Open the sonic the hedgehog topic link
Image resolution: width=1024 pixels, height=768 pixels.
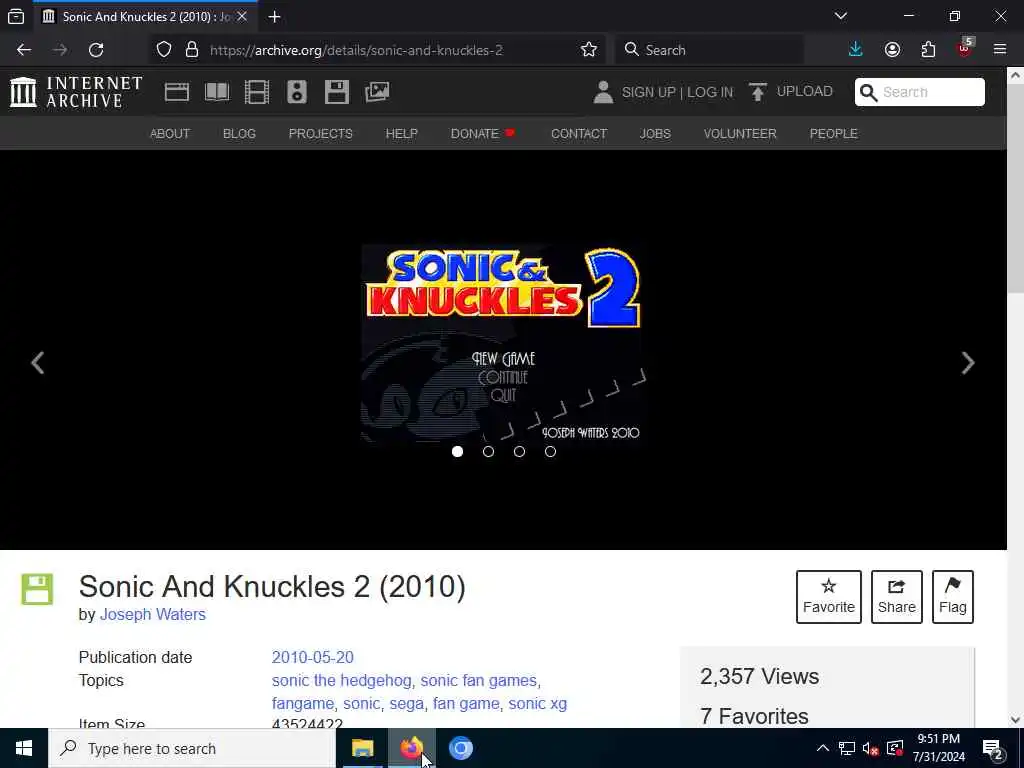pos(342,680)
